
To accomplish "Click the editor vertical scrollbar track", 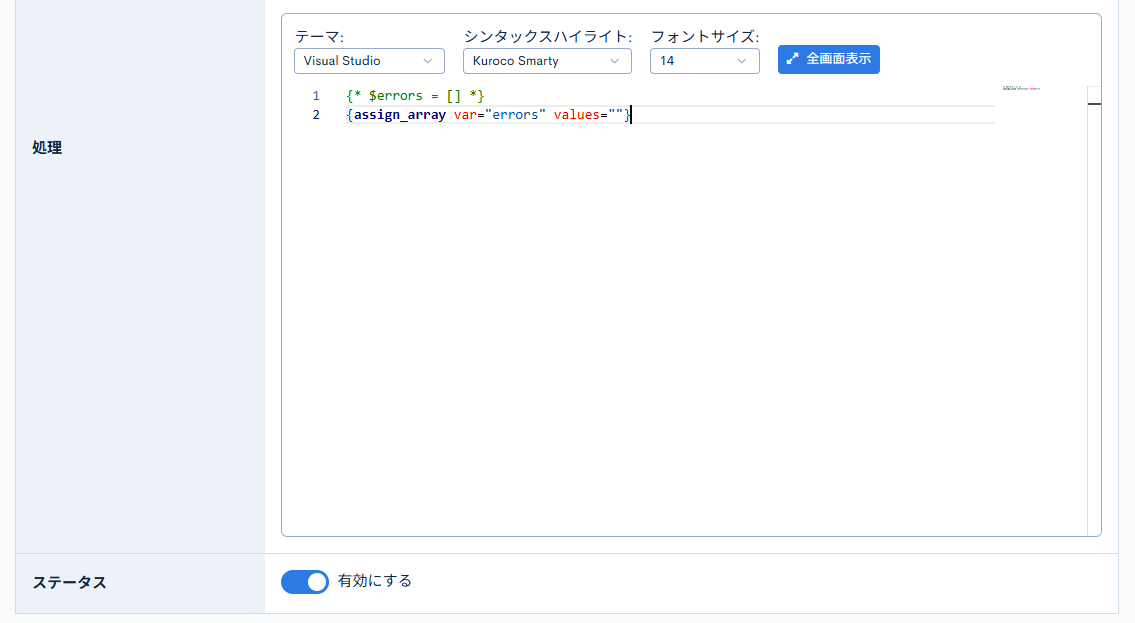I will [x=1094, y=311].
